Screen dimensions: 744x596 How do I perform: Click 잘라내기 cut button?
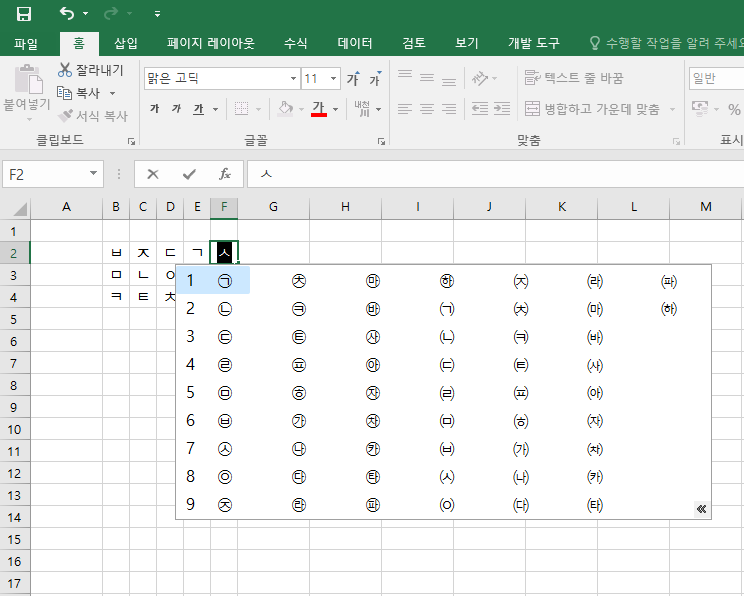click(91, 70)
